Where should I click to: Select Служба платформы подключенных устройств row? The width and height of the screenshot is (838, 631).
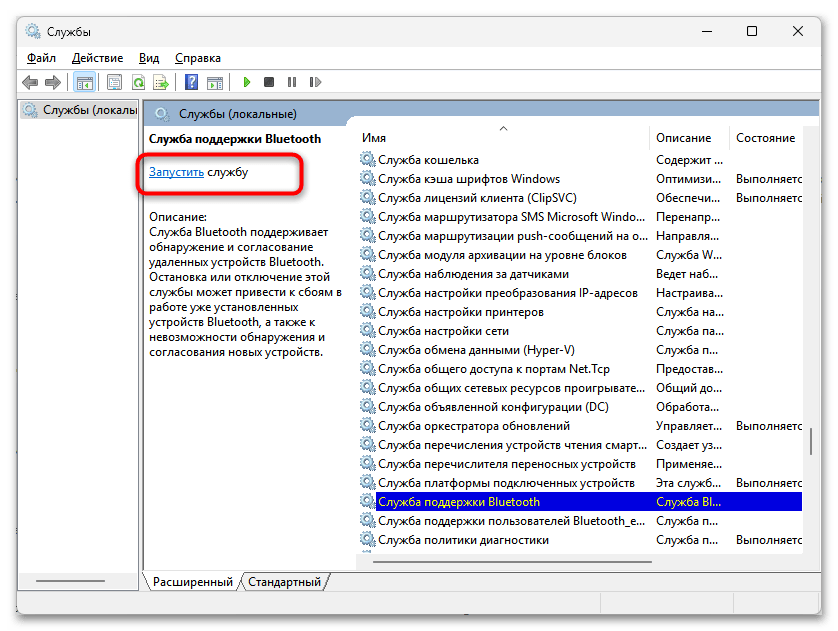point(581,482)
